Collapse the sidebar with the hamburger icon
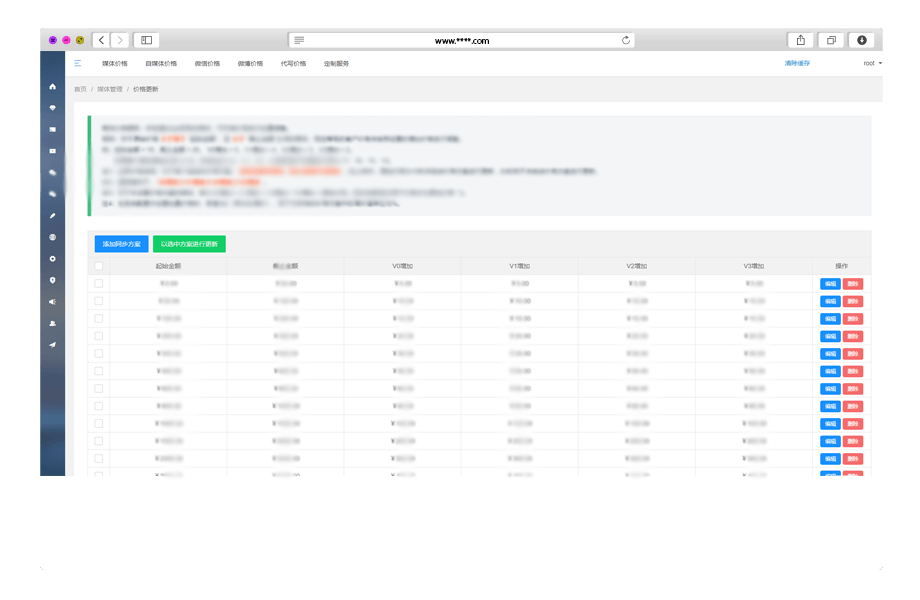This screenshot has height=600, width=920. pyautogui.click(x=78, y=63)
